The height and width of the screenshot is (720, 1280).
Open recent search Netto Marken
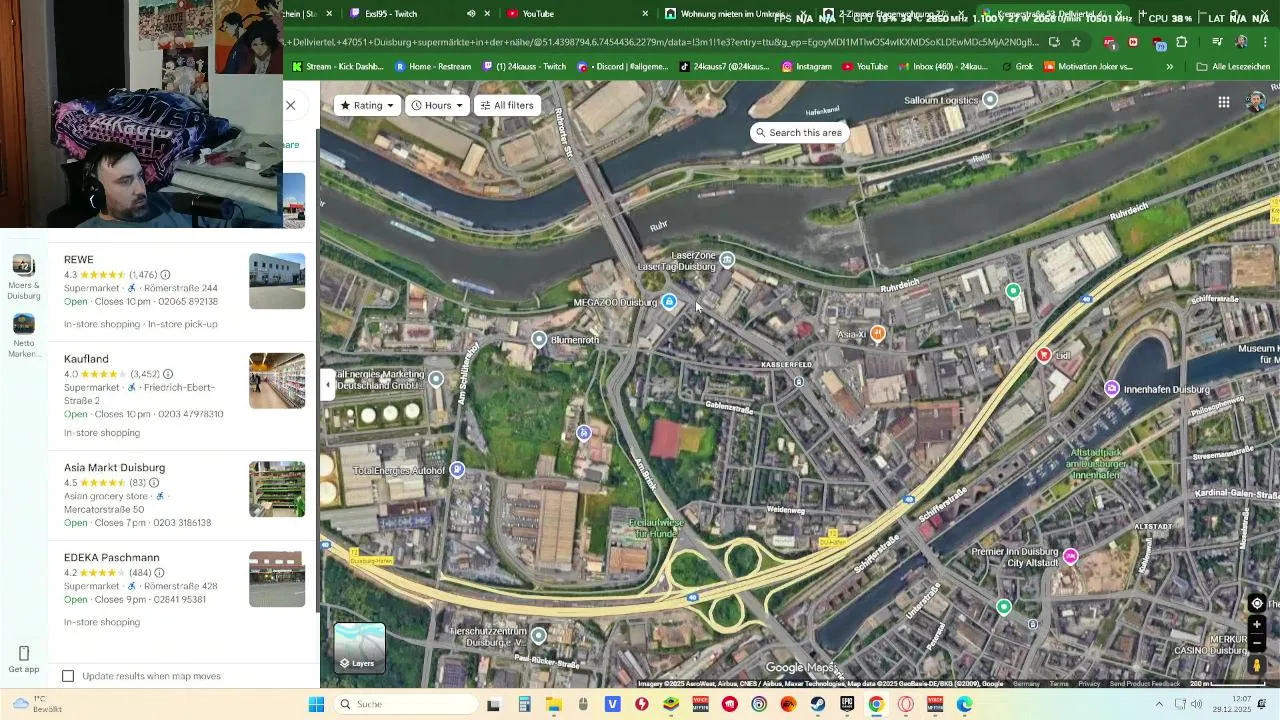(24, 336)
